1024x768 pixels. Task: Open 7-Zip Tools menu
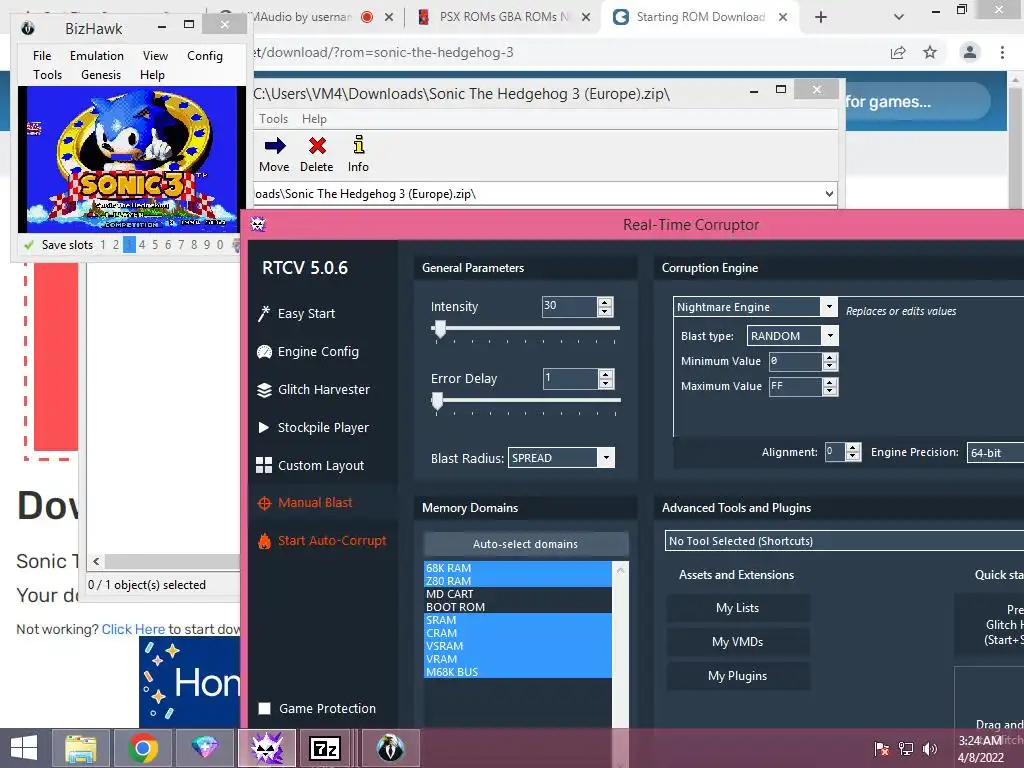tap(274, 119)
